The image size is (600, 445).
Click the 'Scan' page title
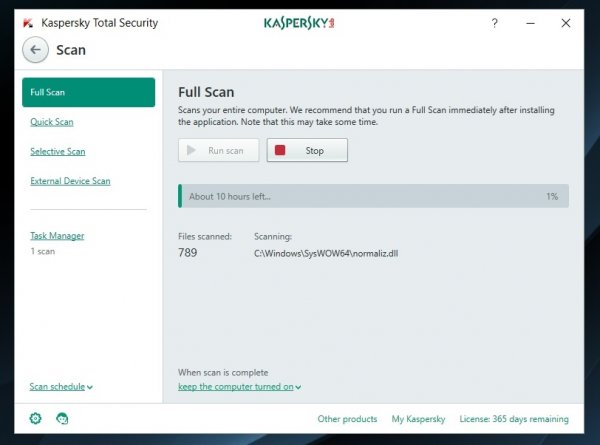tap(71, 50)
